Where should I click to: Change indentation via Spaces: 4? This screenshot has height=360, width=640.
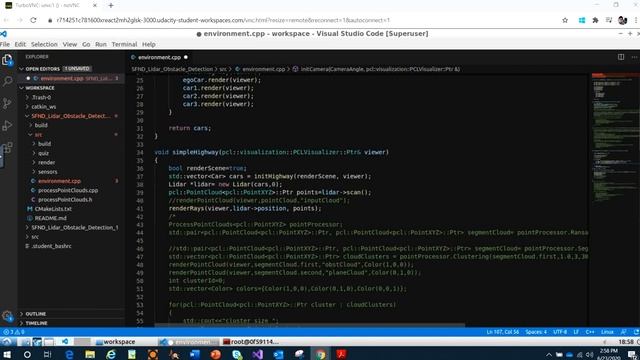tap(536, 332)
